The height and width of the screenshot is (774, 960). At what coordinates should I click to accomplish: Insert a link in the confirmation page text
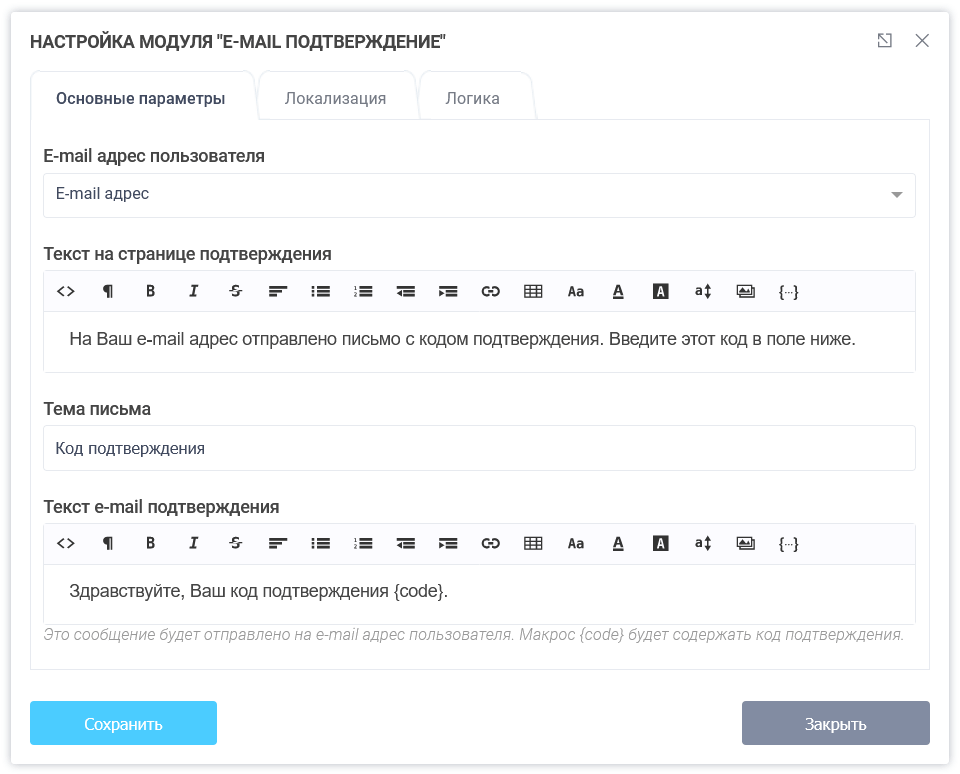[x=490, y=291]
